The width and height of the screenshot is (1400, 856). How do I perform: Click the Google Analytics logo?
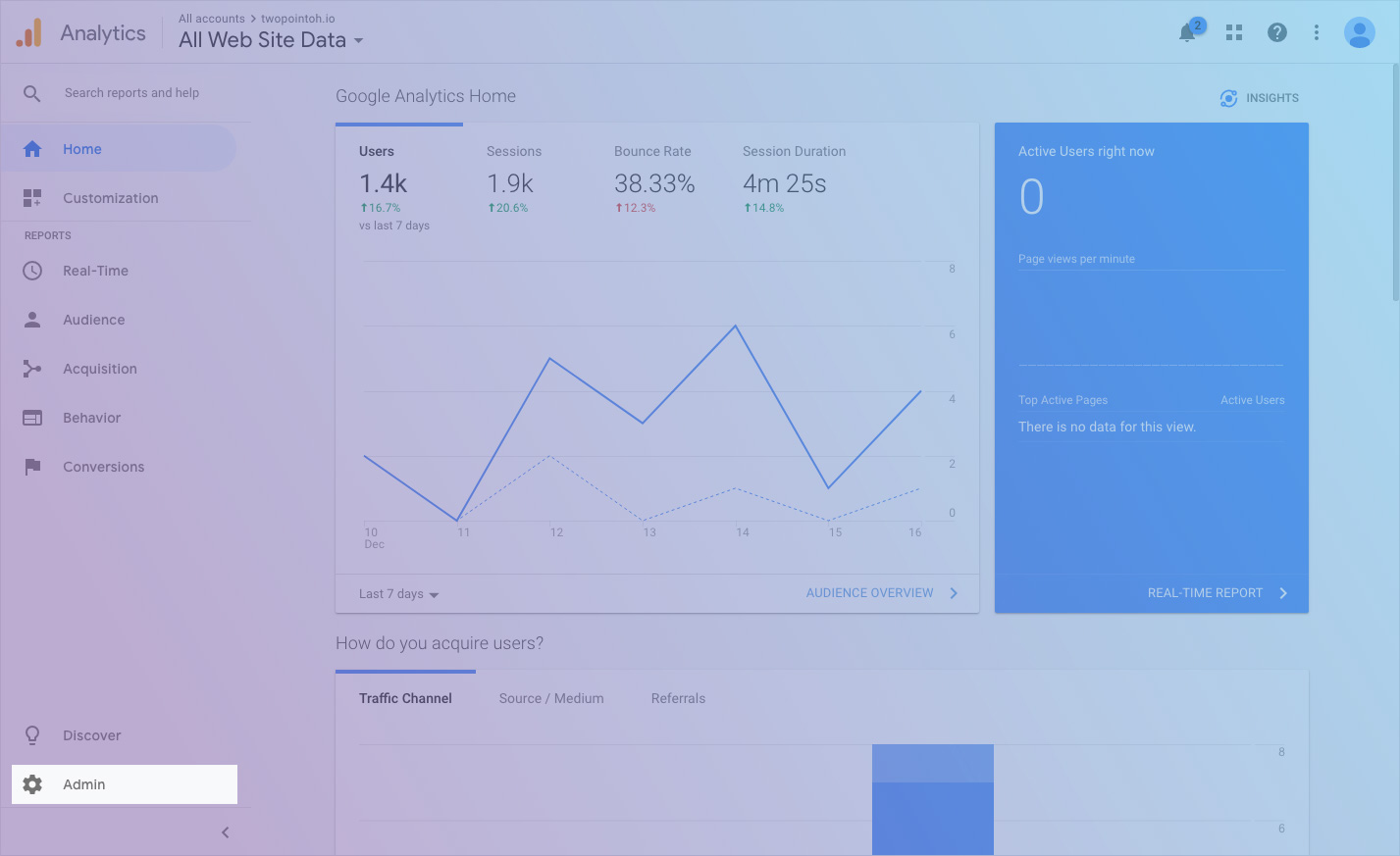point(29,32)
